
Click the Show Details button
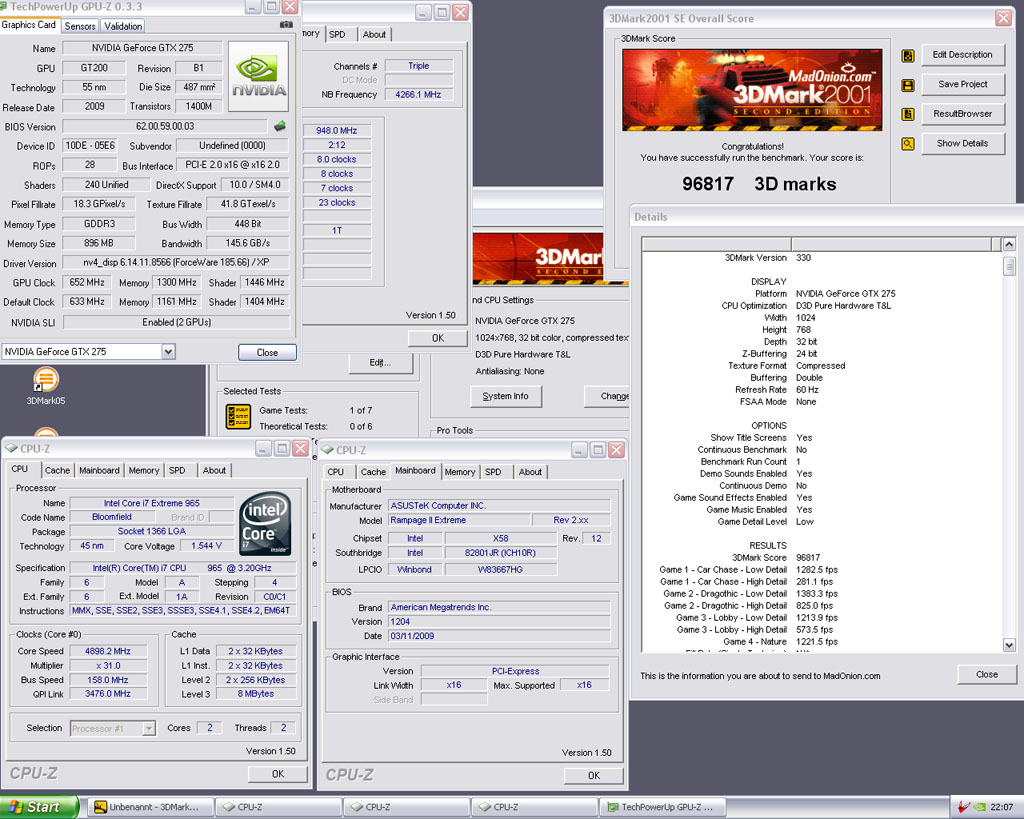962,143
